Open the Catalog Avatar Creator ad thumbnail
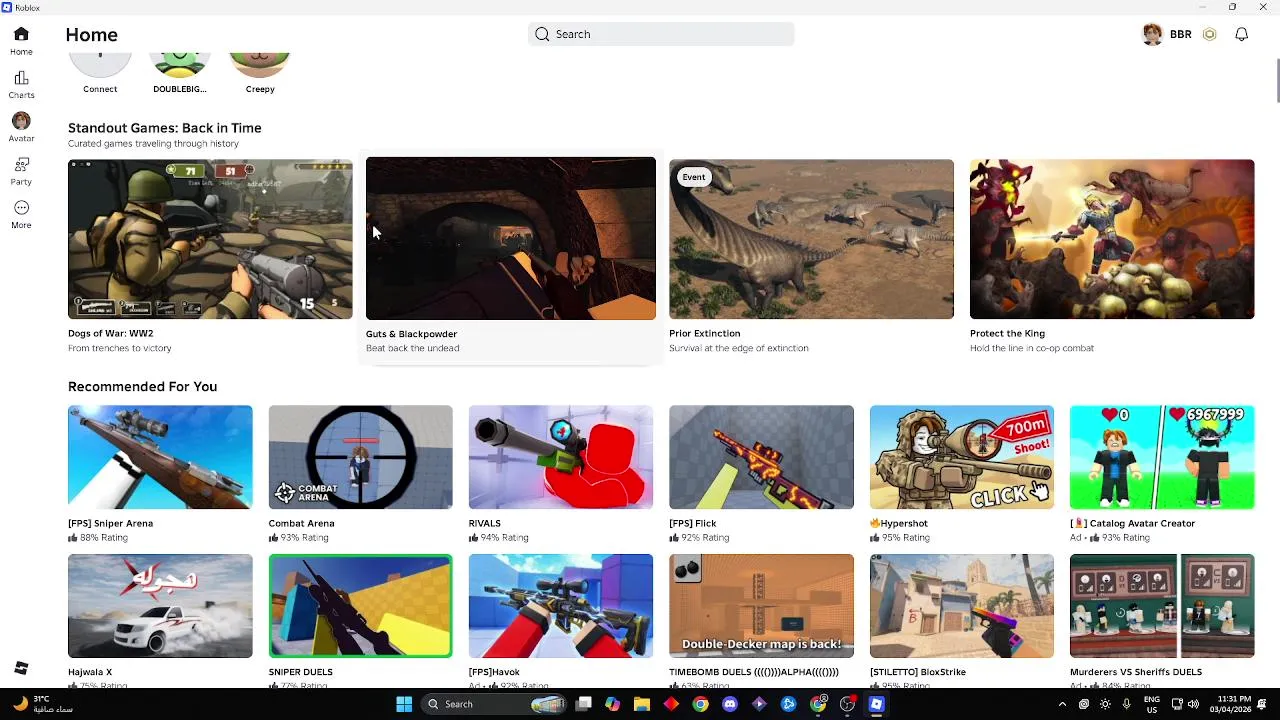Viewport: 1280px width, 720px height. click(x=1162, y=457)
